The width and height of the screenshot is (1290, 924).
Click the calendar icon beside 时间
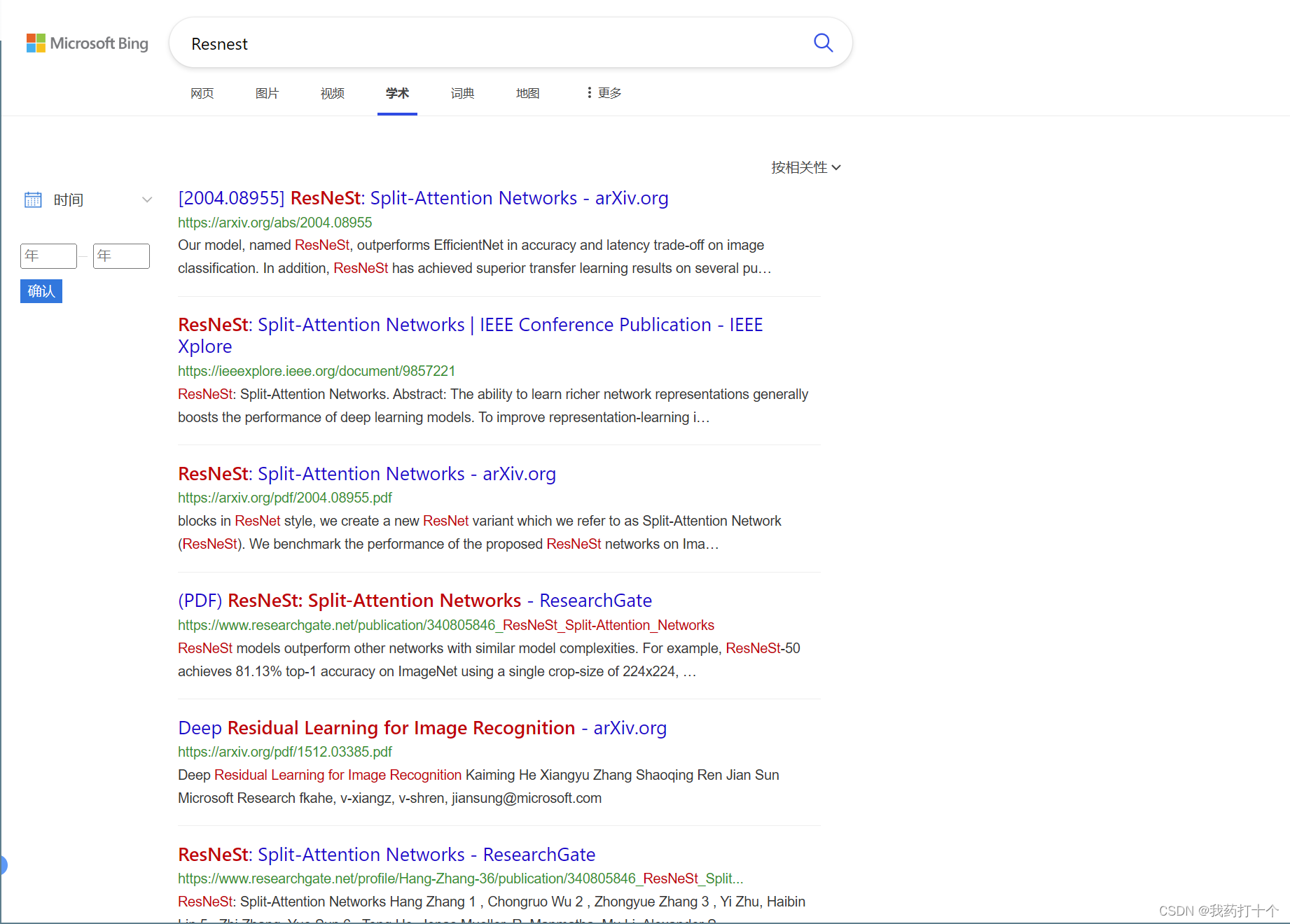33,200
